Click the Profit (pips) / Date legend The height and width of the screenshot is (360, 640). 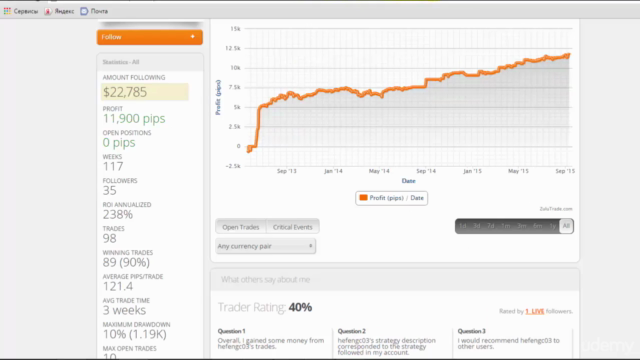[391, 198]
